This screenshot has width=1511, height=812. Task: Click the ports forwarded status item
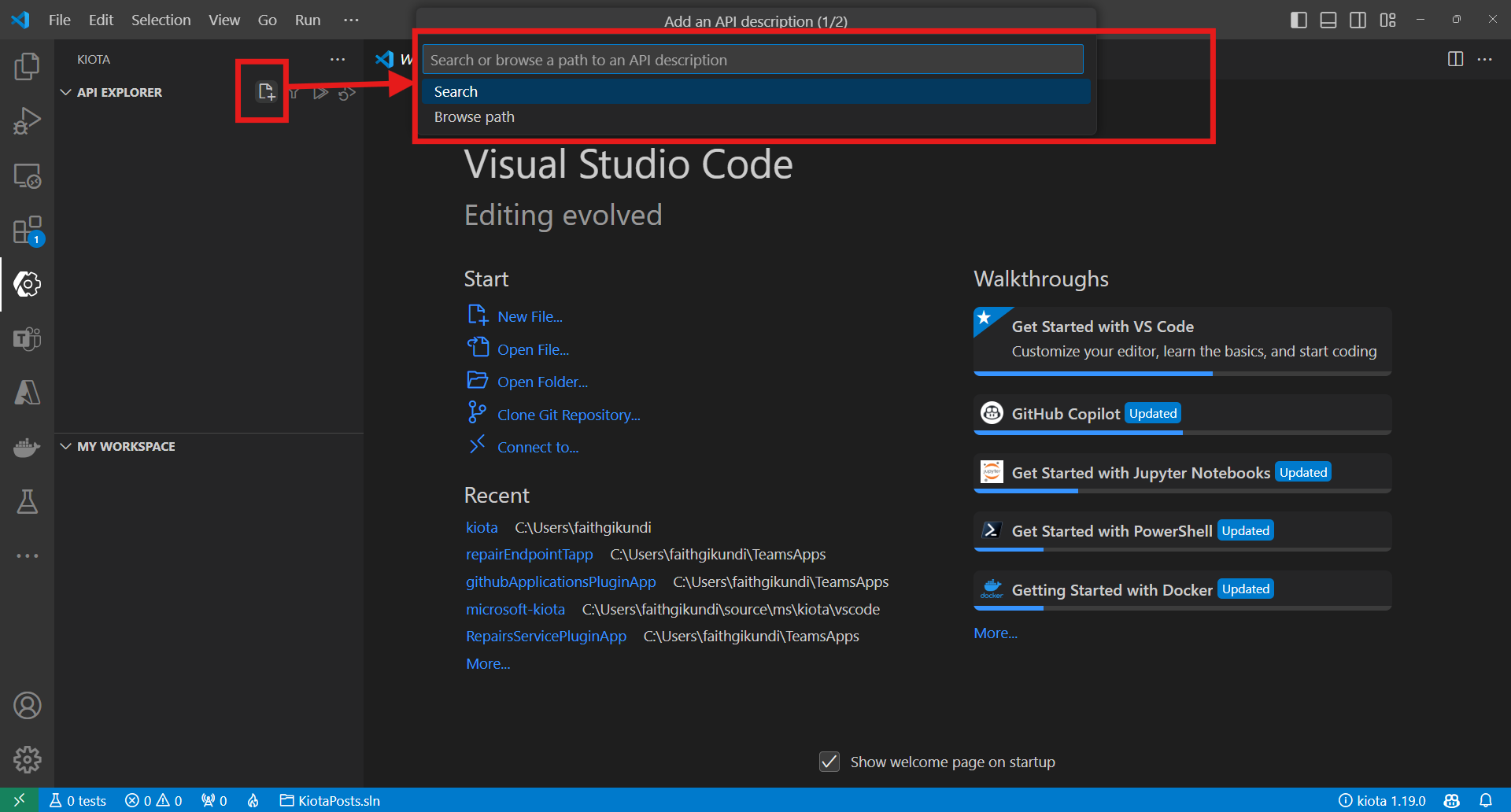click(214, 800)
